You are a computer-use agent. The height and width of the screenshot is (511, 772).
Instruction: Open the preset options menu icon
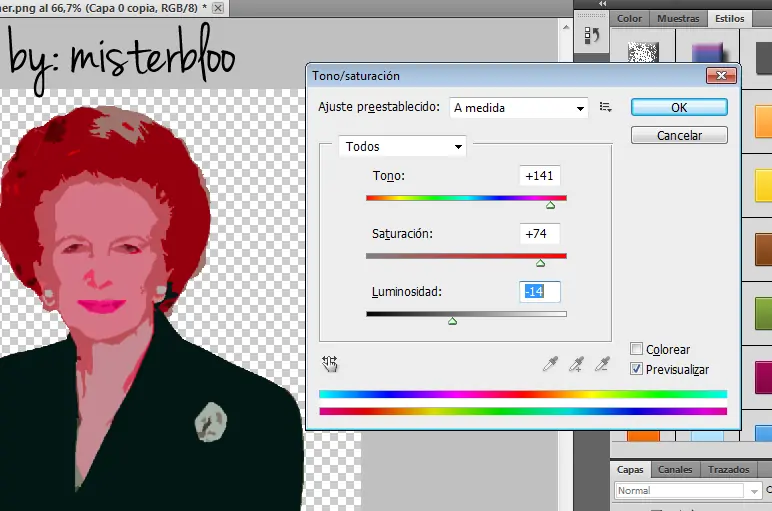(x=606, y=107)
